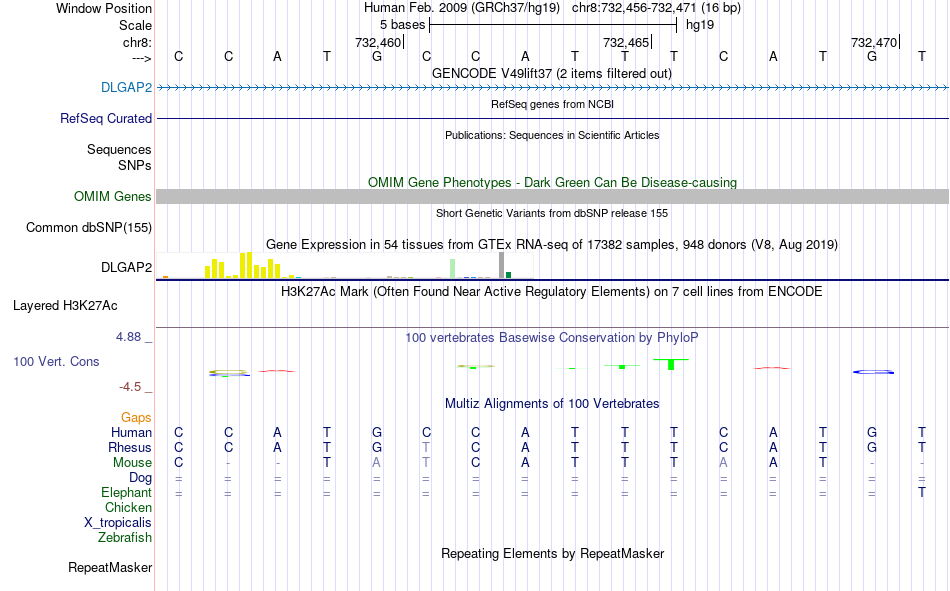Image resolution: width=950 pixels, height=591 pixels.
Task: Click the Scale track label
Action: 135,25
